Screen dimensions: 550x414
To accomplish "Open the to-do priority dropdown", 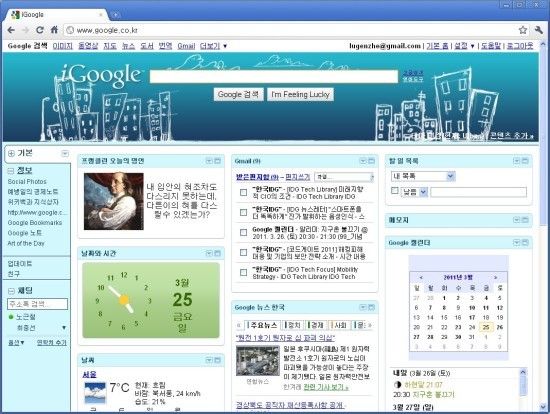I will click(x=414, y=192).
